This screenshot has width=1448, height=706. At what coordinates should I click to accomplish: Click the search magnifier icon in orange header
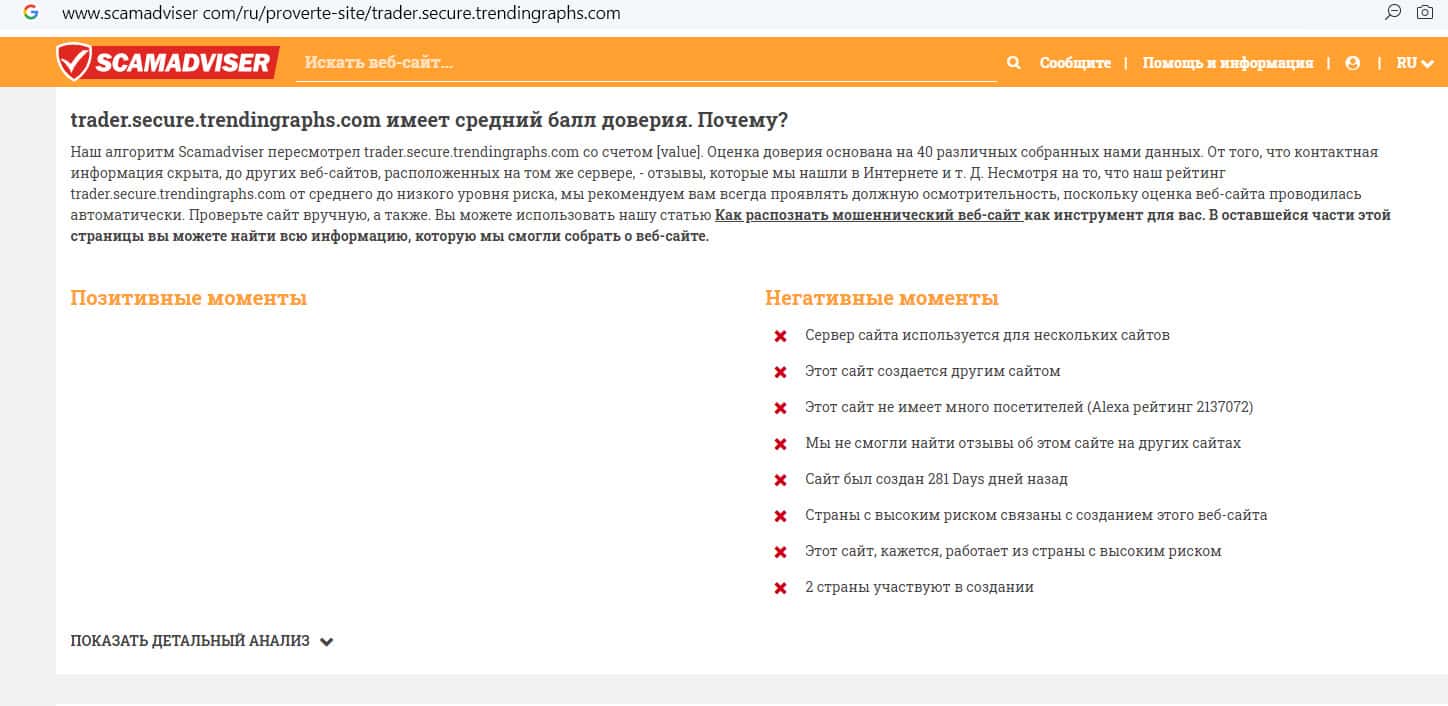click(1014, 62)
